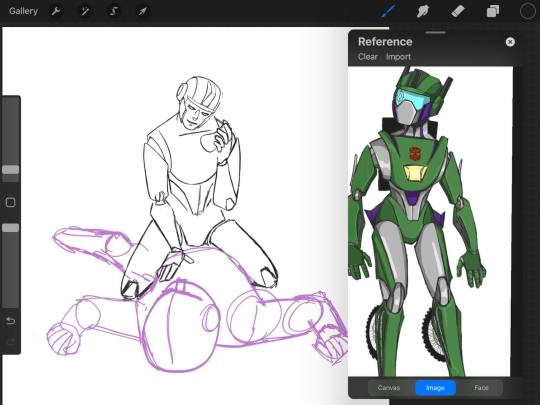Open the Actions wrench menu
This screenshot has width=540, height=405.
tap(56, 11)
